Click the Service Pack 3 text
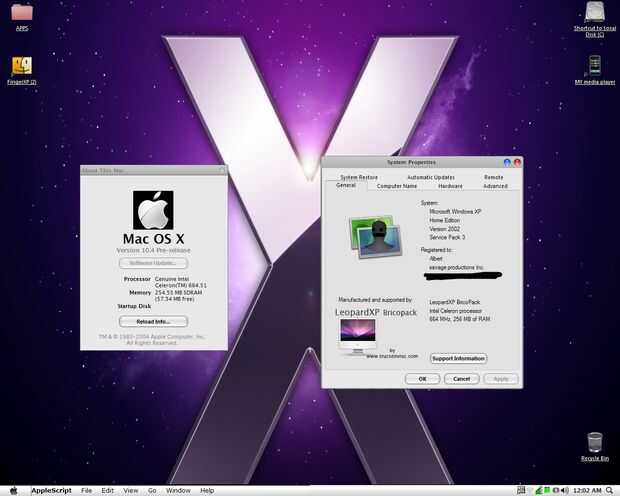Image resolution: width=620 pixels, height=496 pixels. pyautogui.click(x=447, y=237)
